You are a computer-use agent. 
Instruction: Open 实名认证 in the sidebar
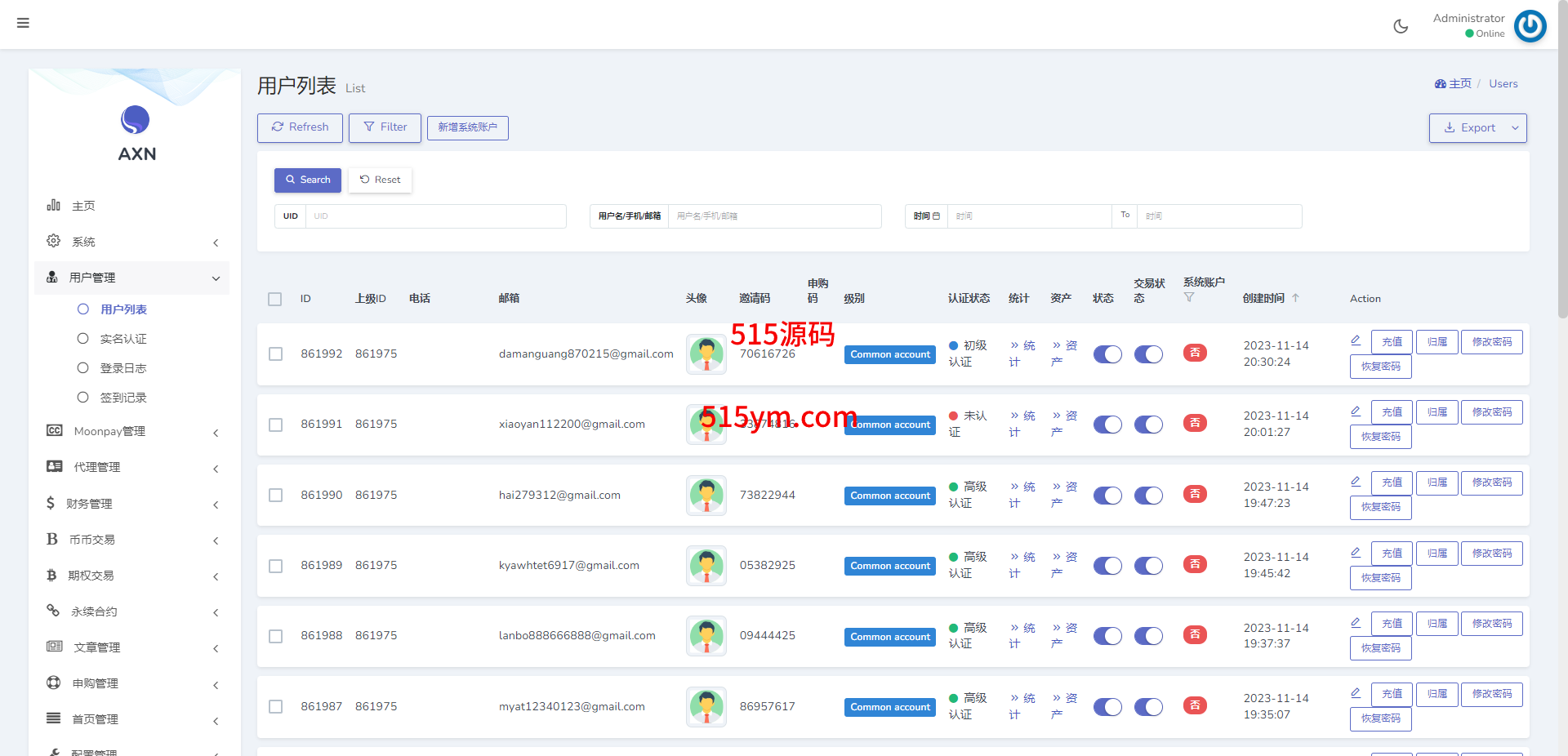123,339
